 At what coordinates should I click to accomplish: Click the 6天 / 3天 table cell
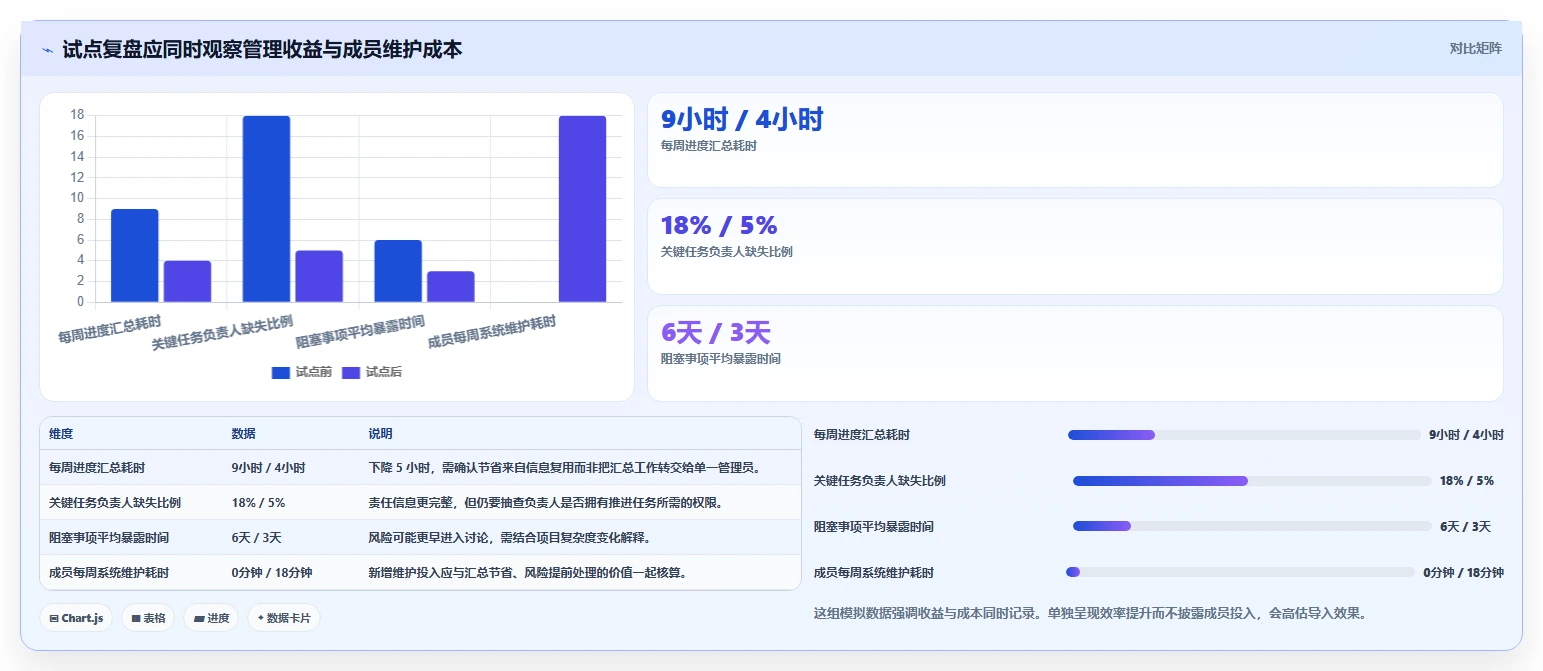click(256, 537)
